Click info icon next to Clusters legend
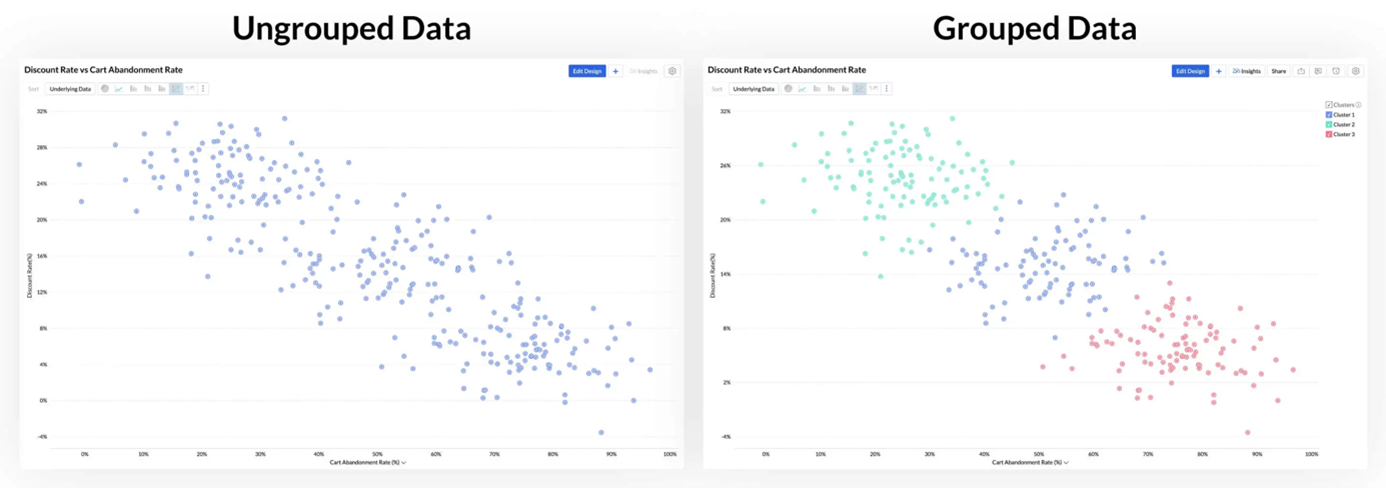Viewport: 1386px width, 488px height. coord(1358,105)
